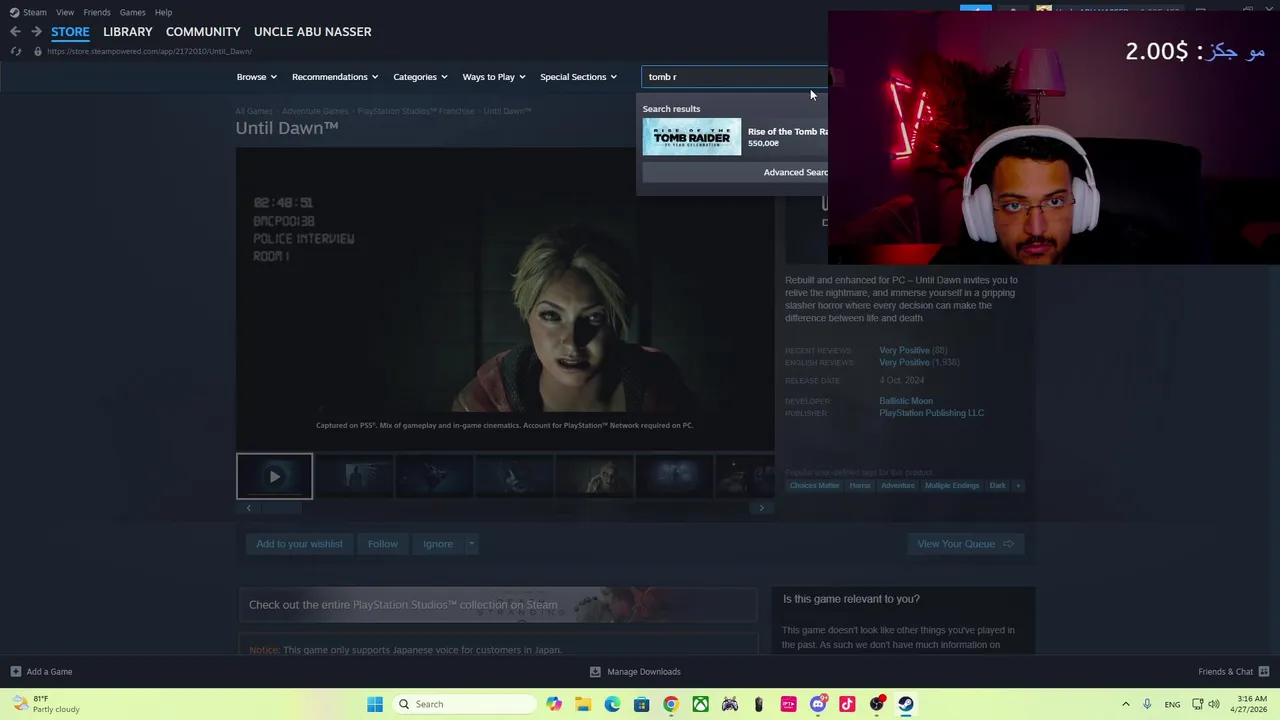Select Rise of the Tomb Raider result
The width and height of the screenshot is (1280, 720).
[736, 137]
